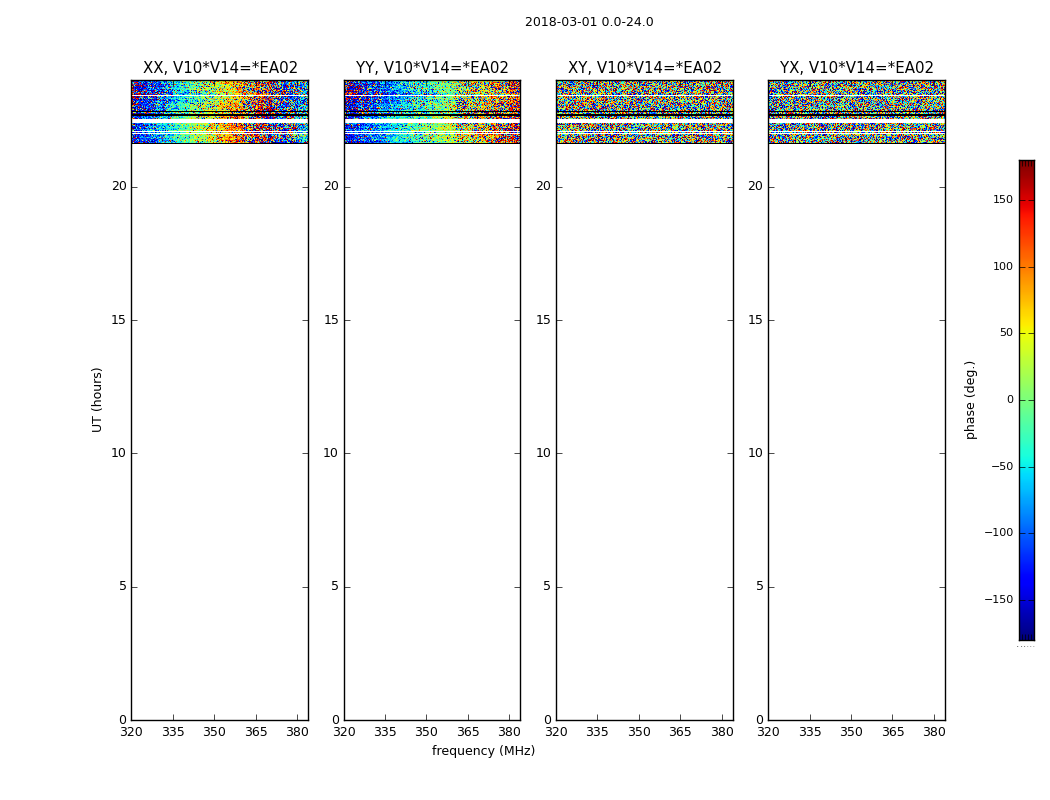Screen dimensions: 1050x800
Task: Click the colorbar tick label −100
Action: [999, 533]
